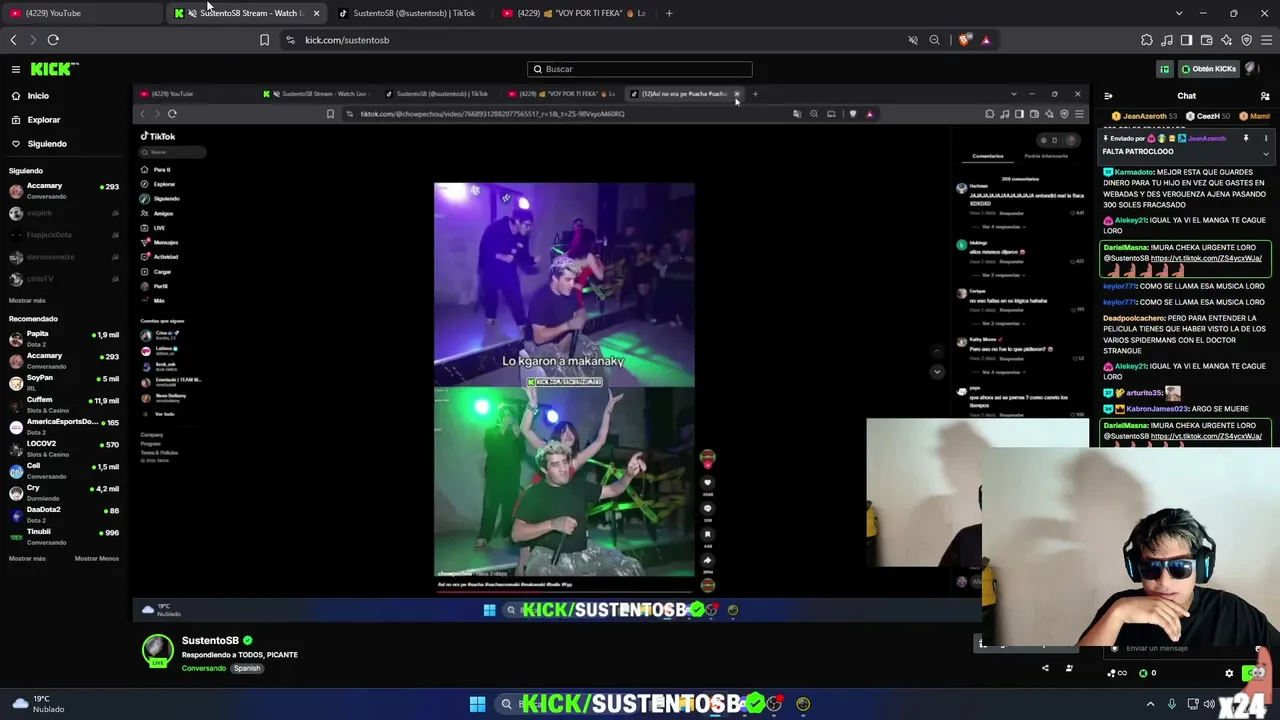Screen dimensions: 1280x720
Task: Open the Brave Shields icon
Action: click(964, 40)
